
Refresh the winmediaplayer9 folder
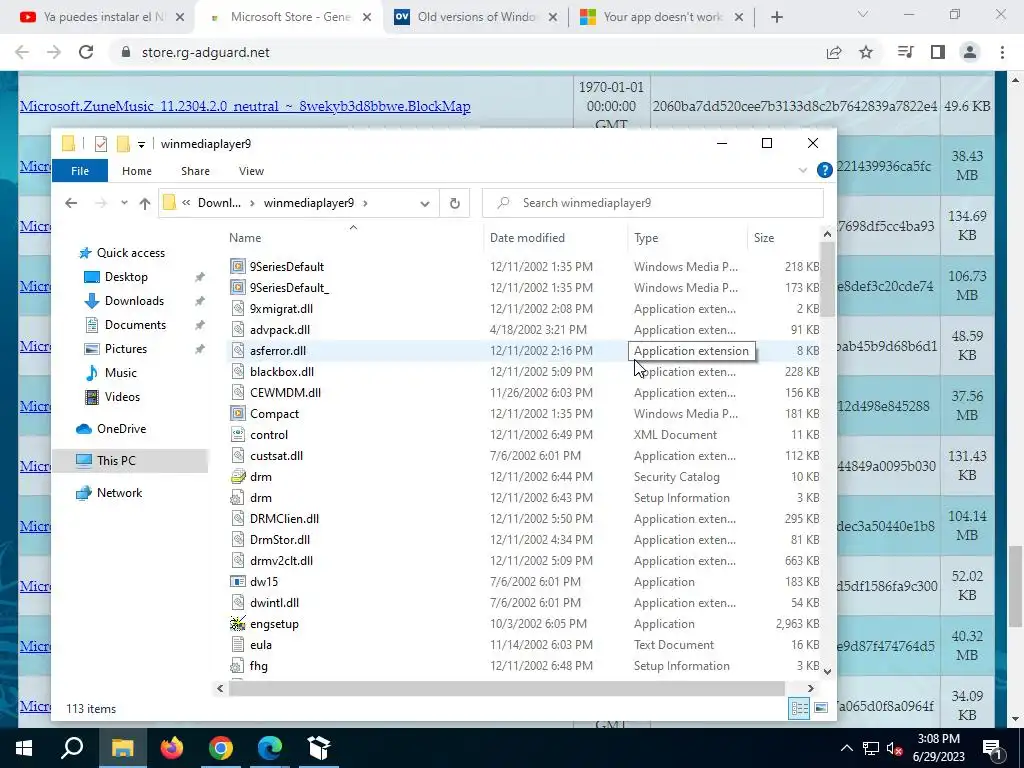[455, 203]
